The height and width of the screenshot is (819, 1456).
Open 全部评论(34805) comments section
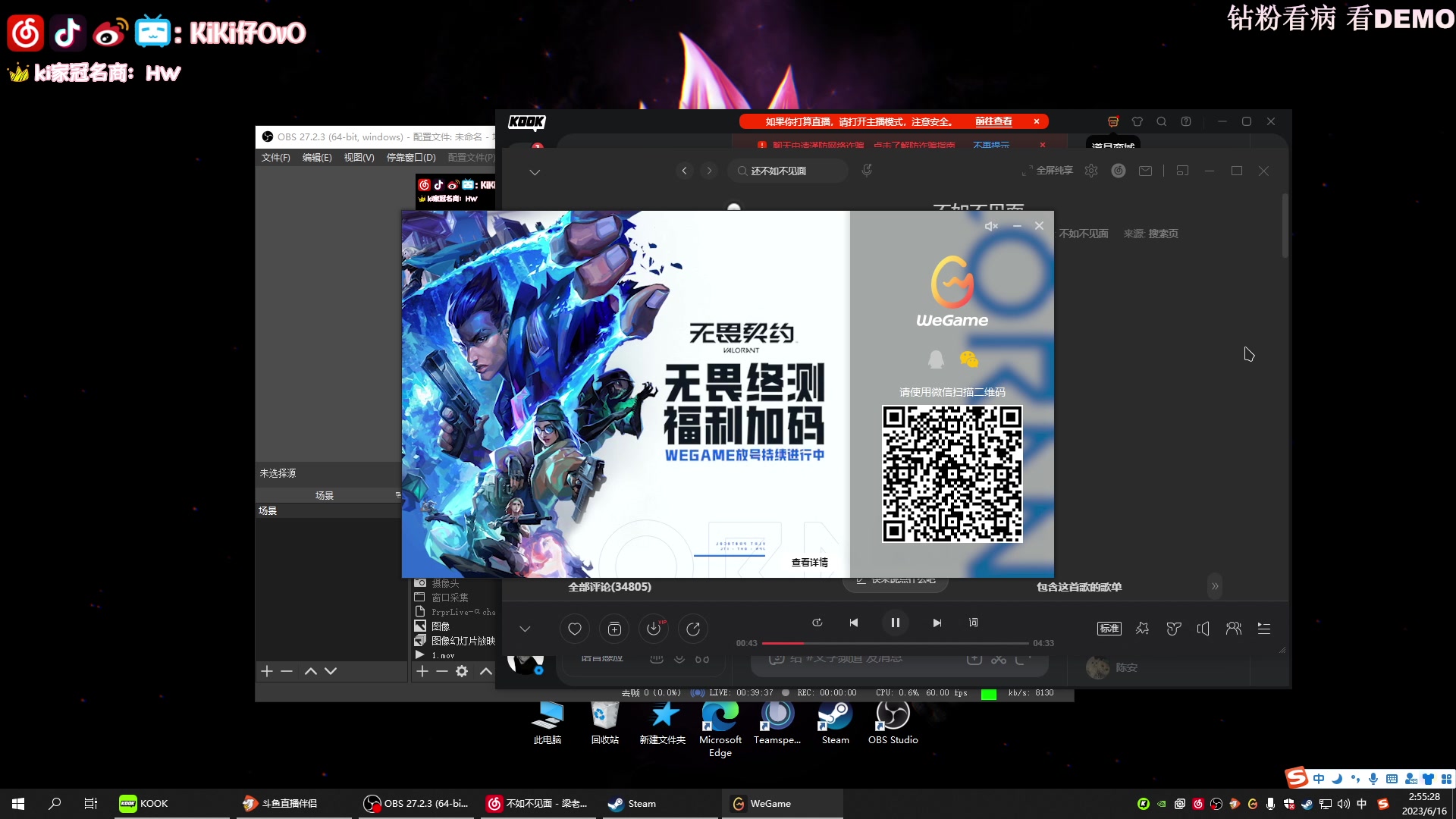click(610, 587)
